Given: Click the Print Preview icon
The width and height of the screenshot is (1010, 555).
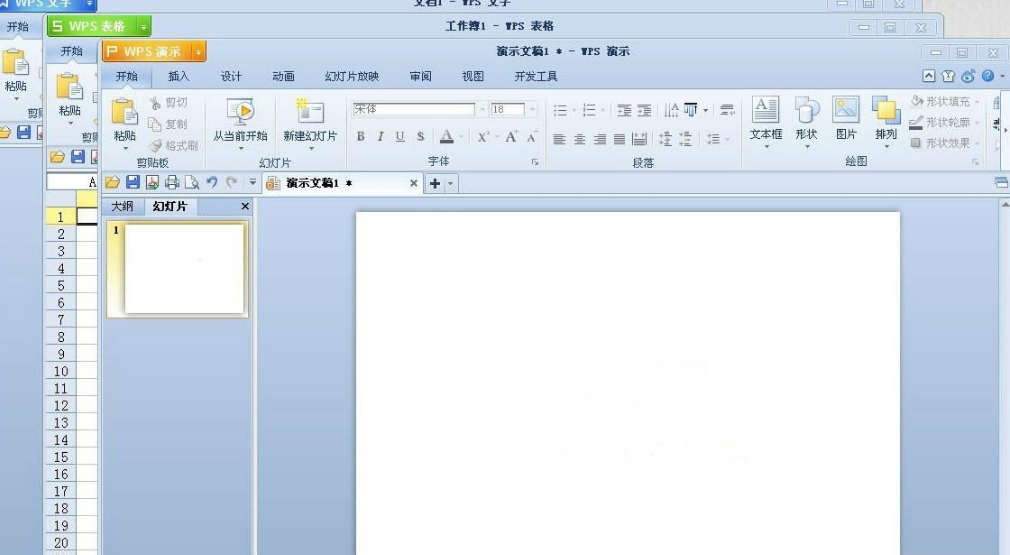Looking at the screenshot, I should pyautogui.click(x=192, y=183).
